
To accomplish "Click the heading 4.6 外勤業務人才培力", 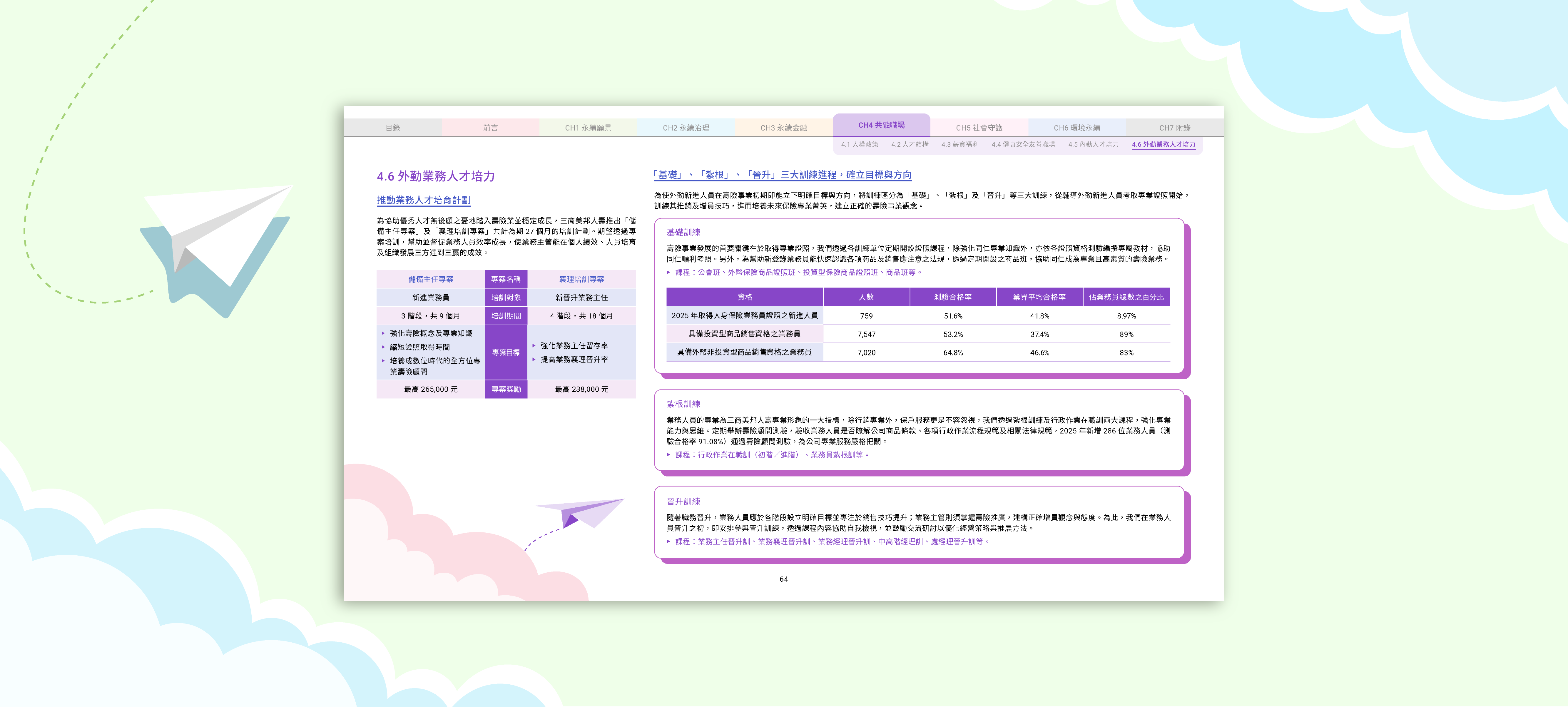I will 436,177.
